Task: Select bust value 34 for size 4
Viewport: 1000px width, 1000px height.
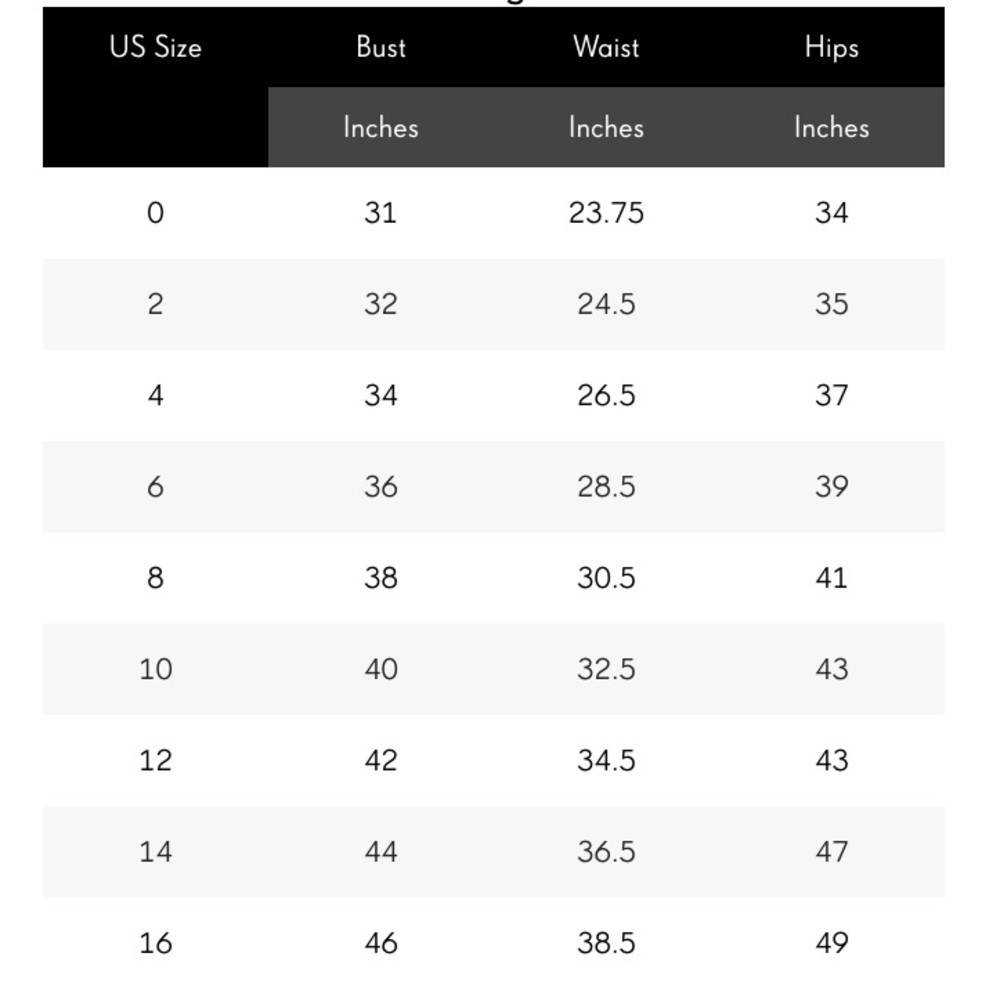Action: (x=381, y=395)
